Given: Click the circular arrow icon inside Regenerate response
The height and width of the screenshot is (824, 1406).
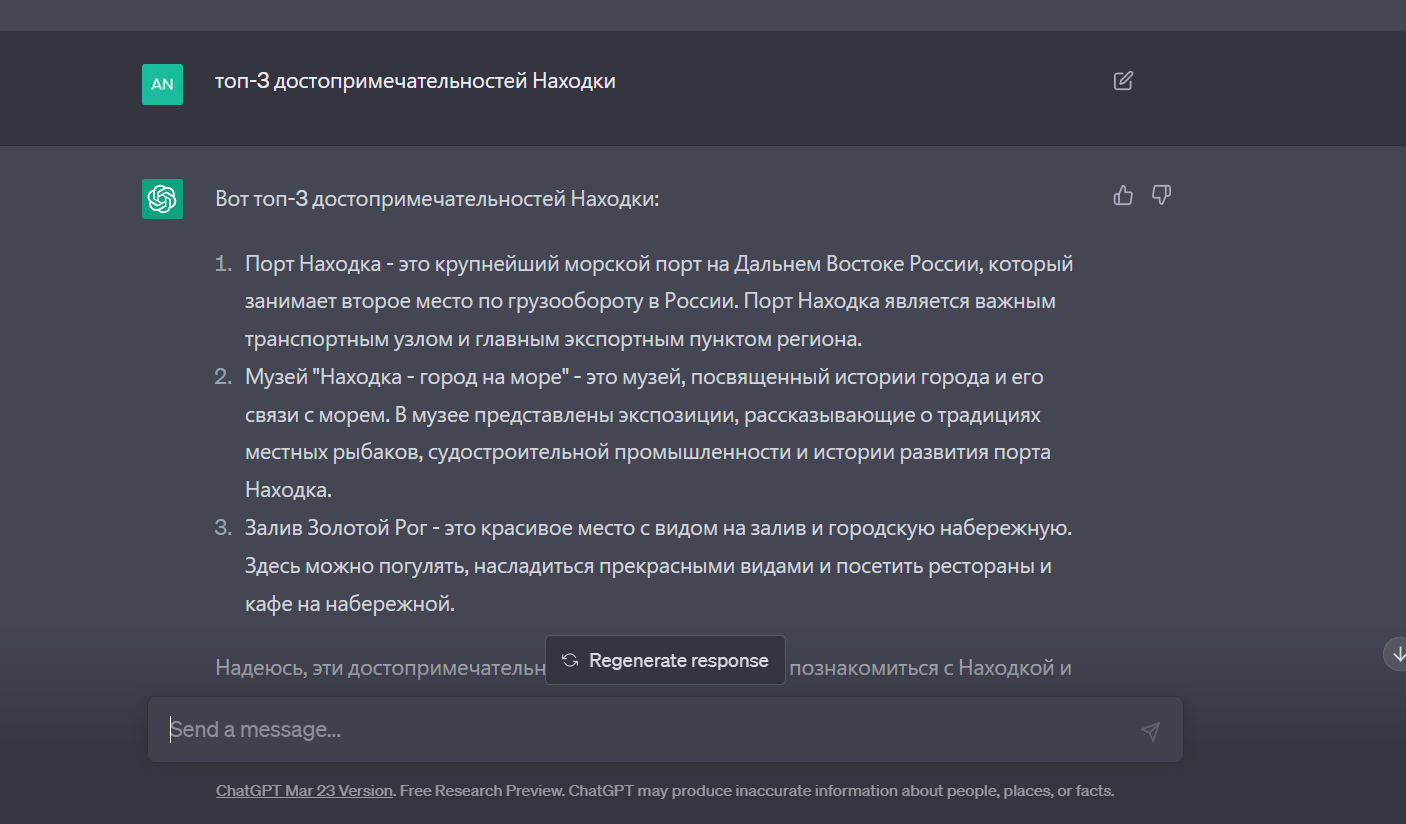Looking at the screenshot, I should 569,660.
